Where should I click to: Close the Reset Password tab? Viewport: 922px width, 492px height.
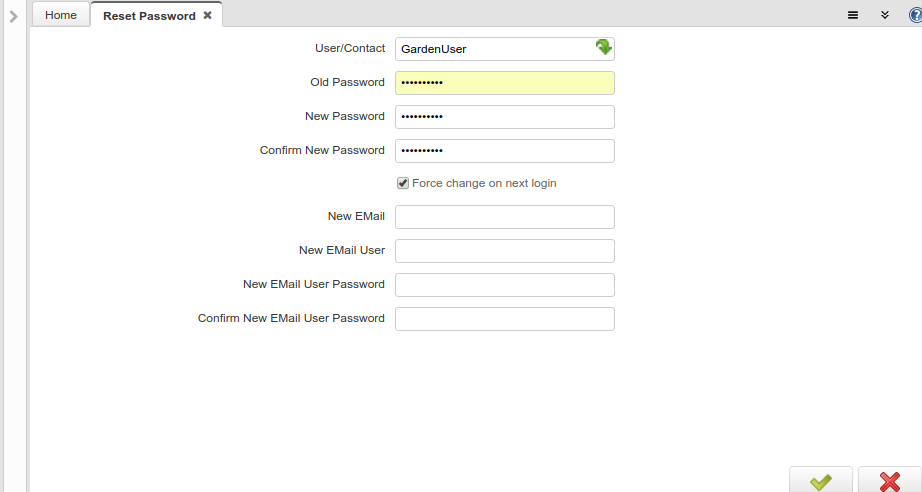coord(208,16)
